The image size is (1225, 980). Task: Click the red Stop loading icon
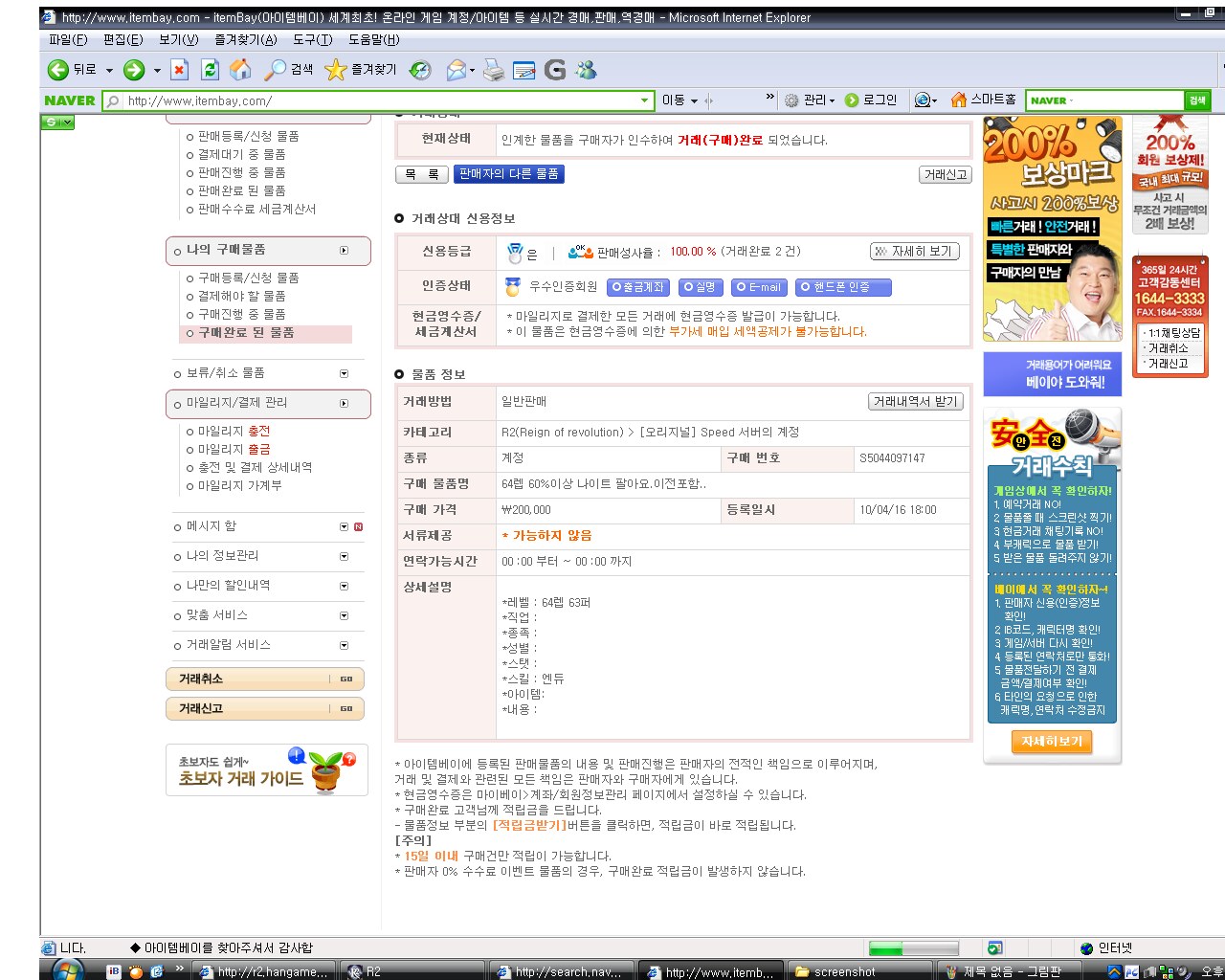coord(179,70)
